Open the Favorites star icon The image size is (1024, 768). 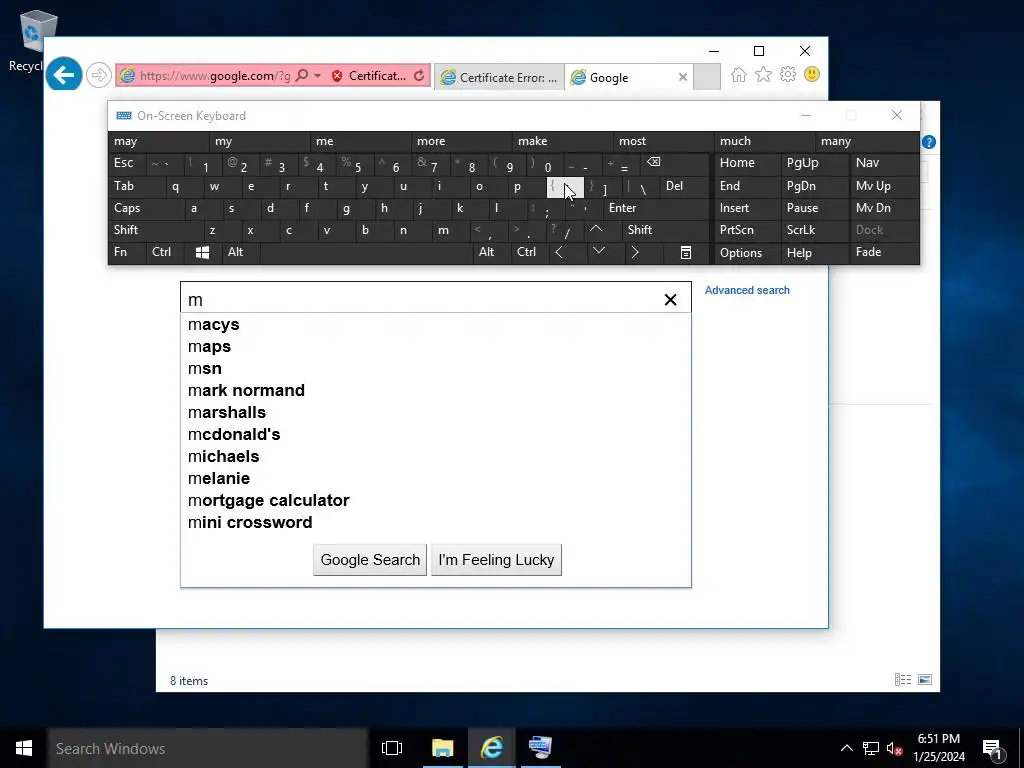(763, 74)
